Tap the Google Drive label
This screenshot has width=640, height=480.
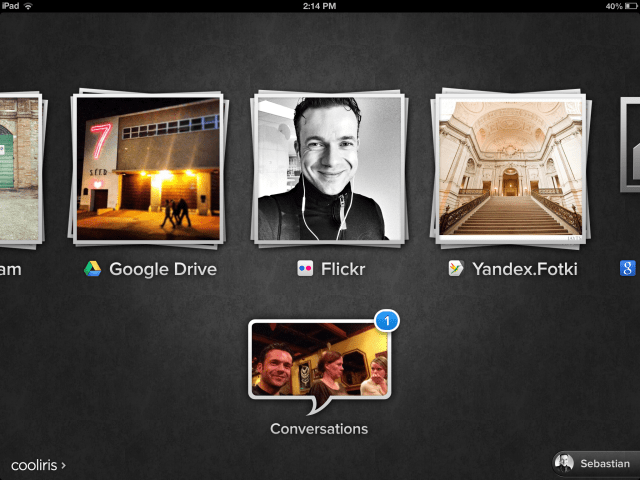(x=163, y=269)
